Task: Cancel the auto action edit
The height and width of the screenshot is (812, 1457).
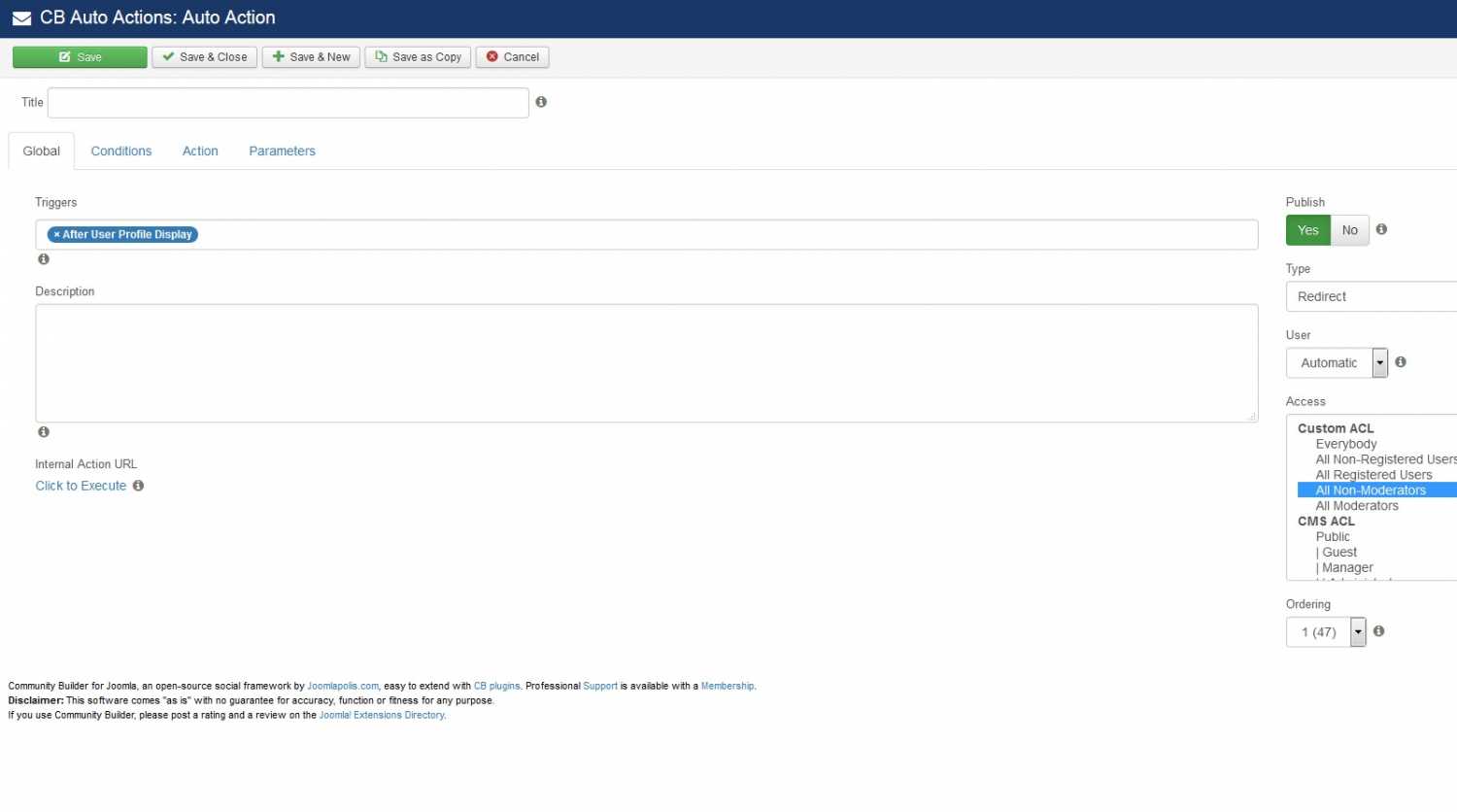Action: pyautogui.click(x=513, y=57)
